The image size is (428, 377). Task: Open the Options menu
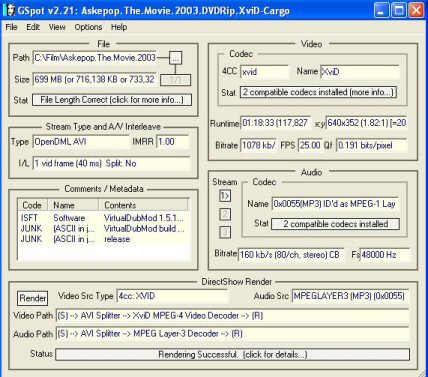point(88,27)
